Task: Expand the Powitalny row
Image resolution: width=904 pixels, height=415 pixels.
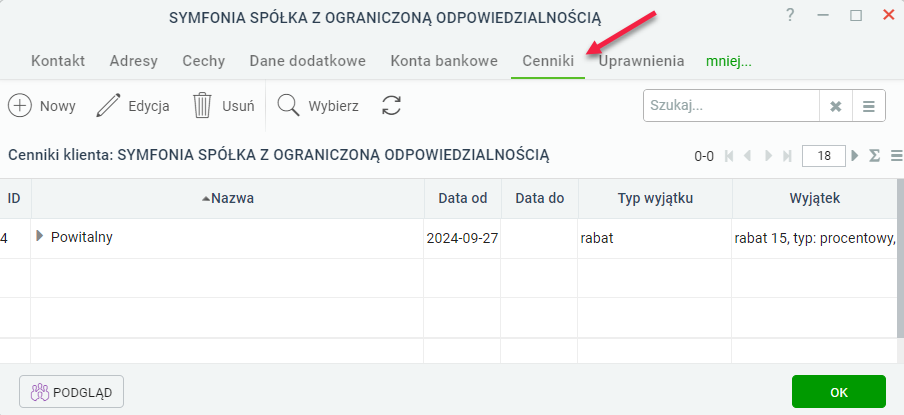Action: coord(39,236)
